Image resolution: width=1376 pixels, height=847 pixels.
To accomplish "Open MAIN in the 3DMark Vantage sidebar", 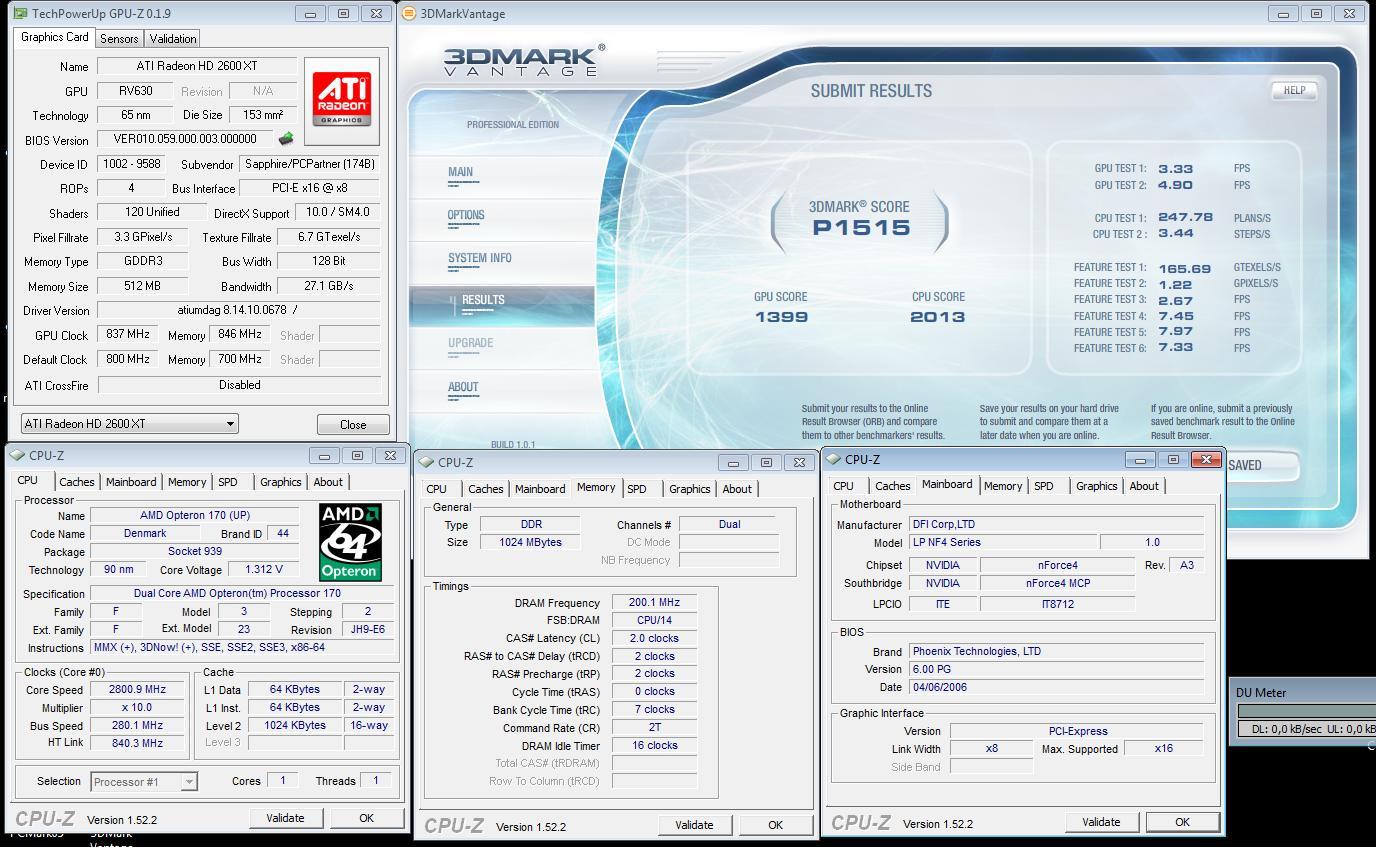I will pyautogui.click(x=461, y=172).
